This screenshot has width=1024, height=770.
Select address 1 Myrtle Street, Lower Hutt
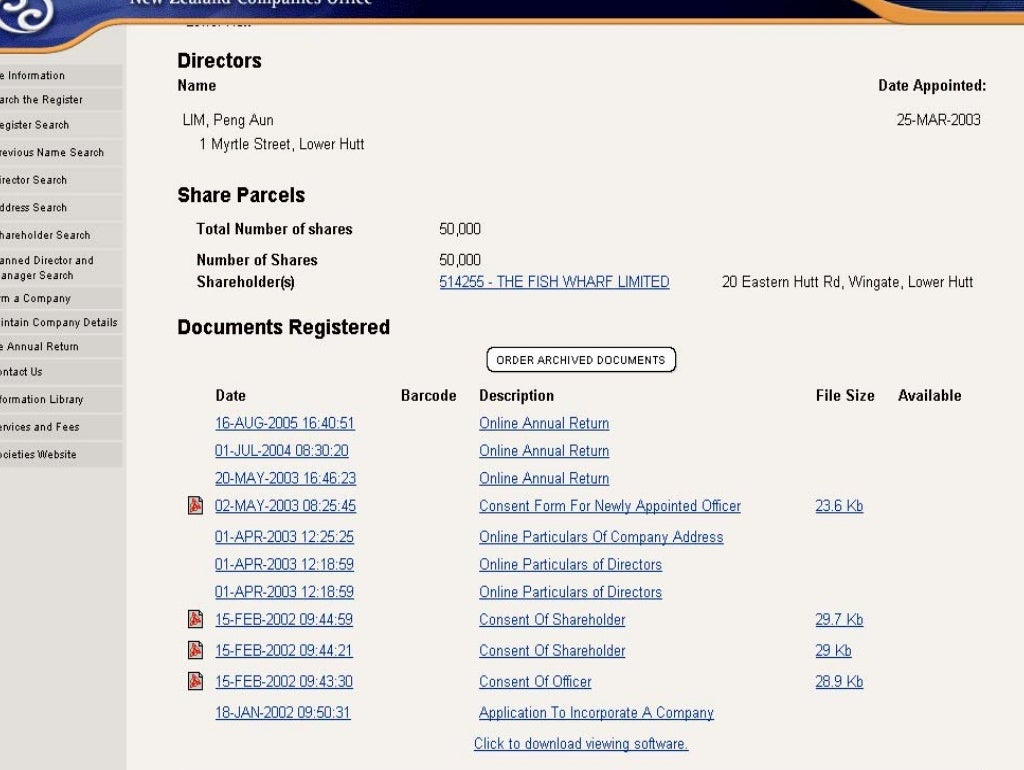point(281,144)
